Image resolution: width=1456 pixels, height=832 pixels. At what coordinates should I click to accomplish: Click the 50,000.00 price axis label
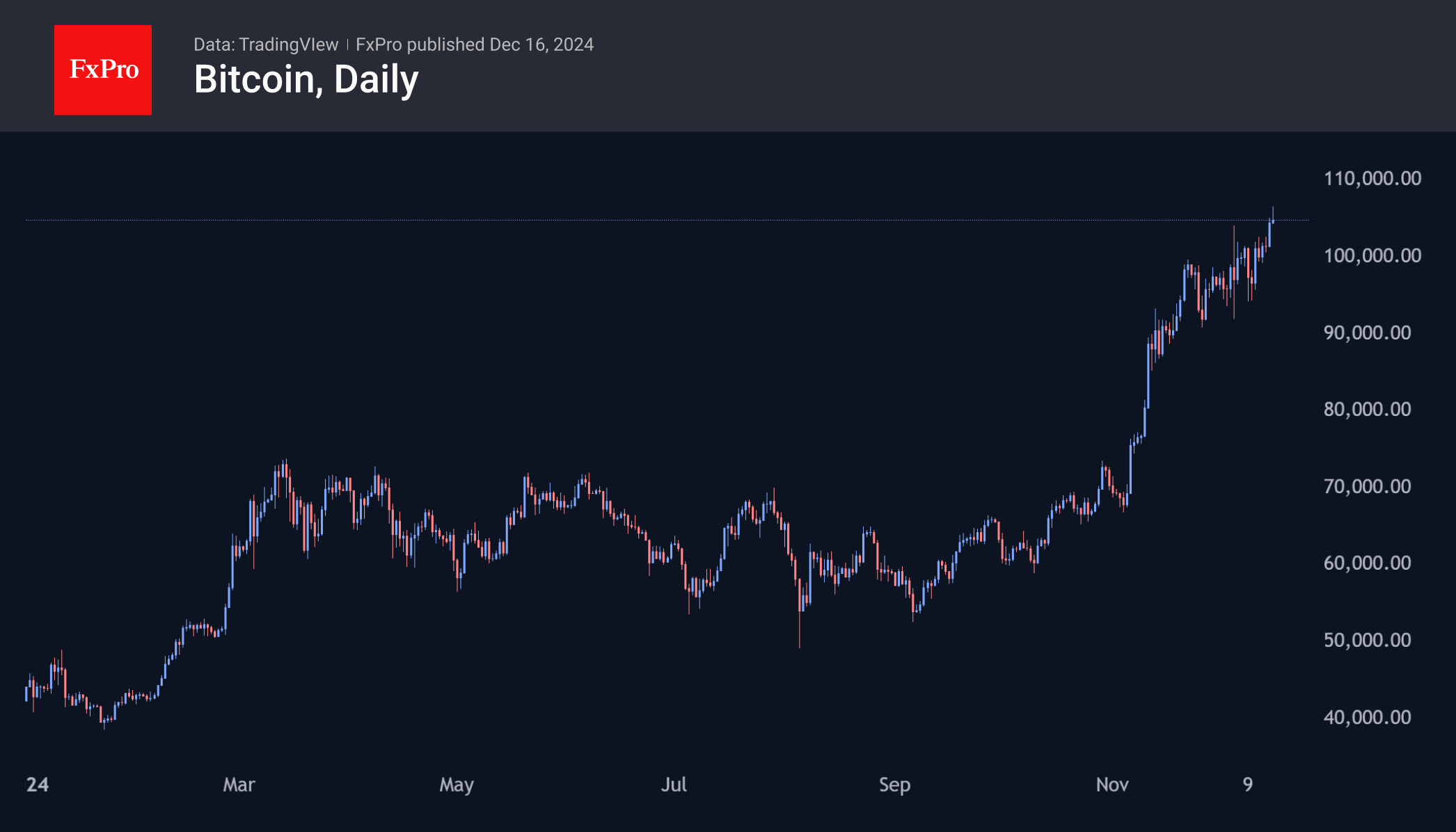tap(1367, 640)
